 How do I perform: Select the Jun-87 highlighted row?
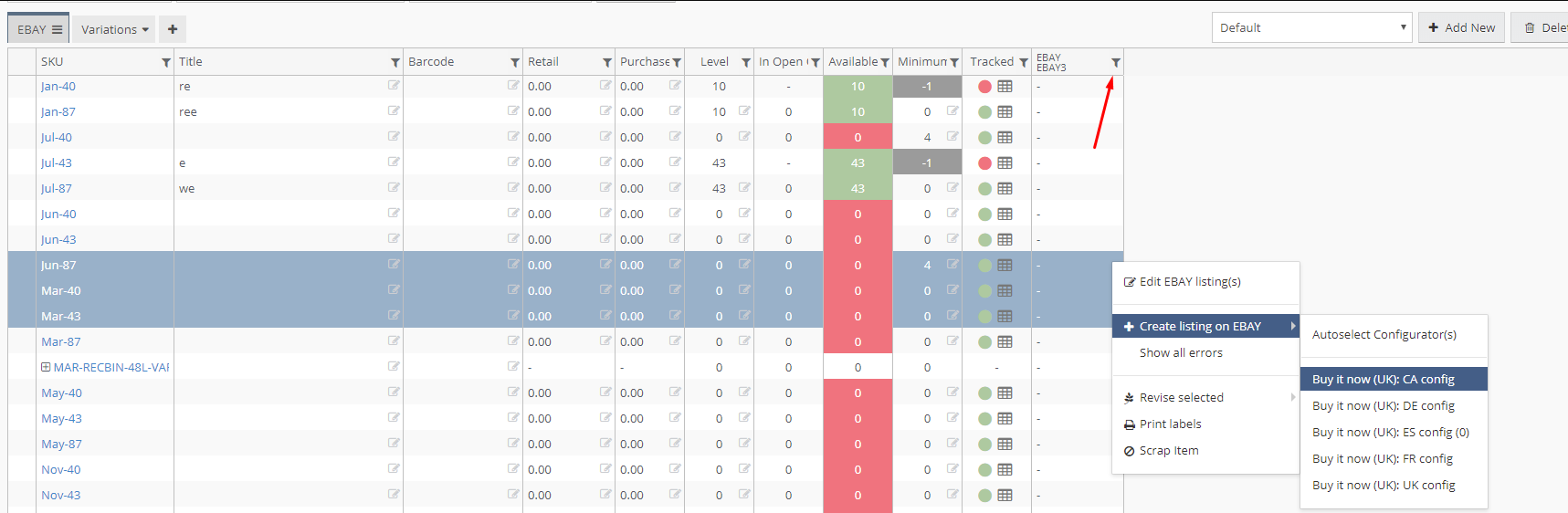tap(566, 265)
